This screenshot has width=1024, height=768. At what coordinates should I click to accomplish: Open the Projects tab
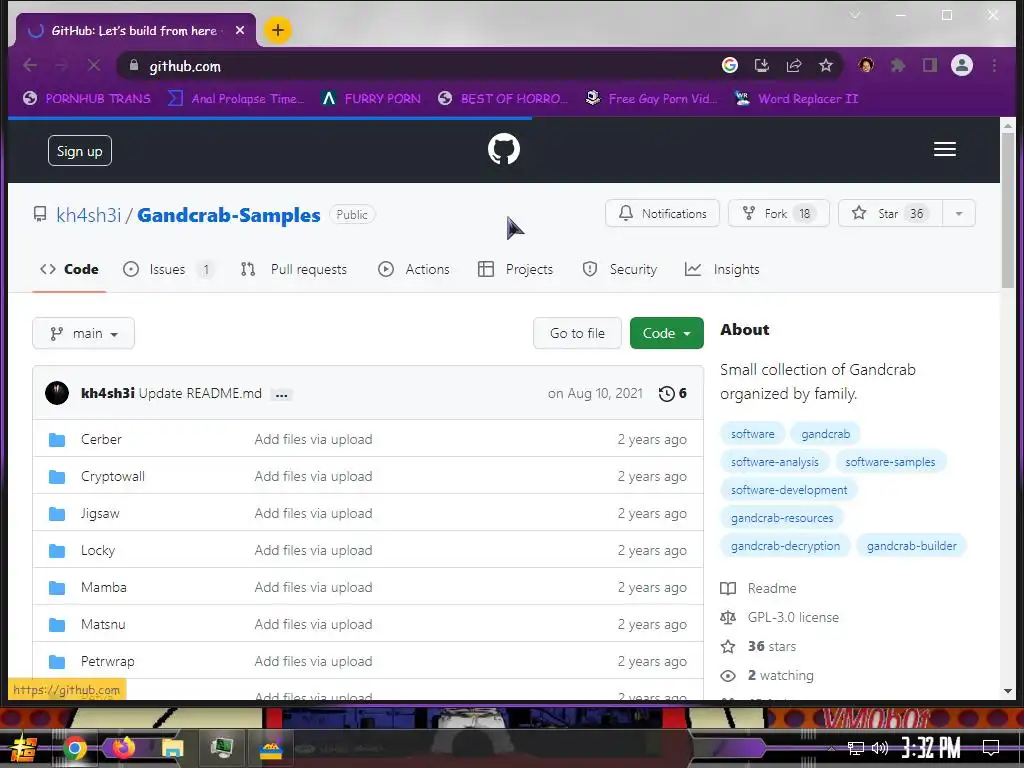(x=515, y=269)
